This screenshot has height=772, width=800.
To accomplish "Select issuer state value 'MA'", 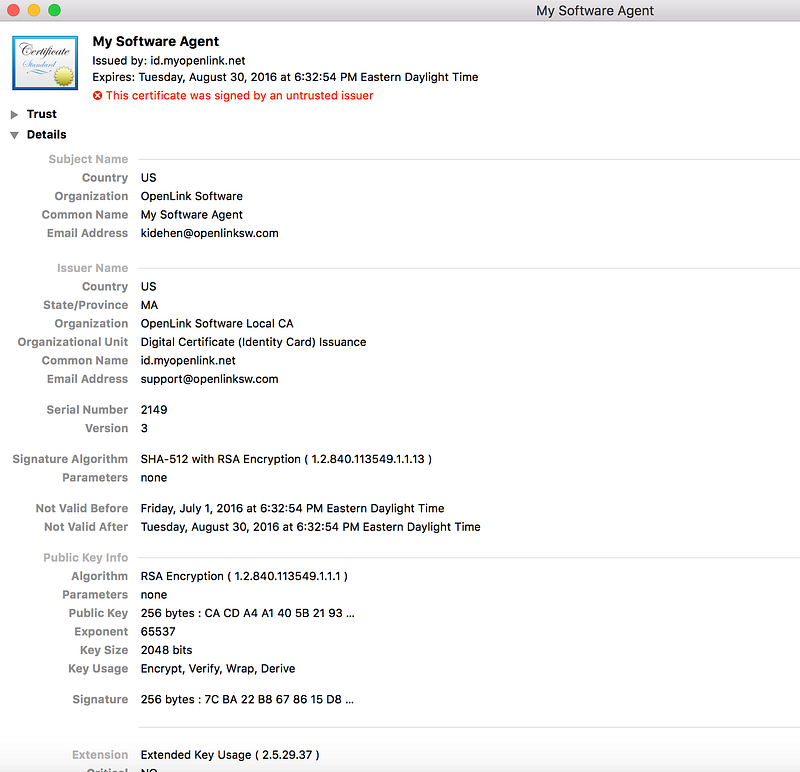I will pos(149,305).
